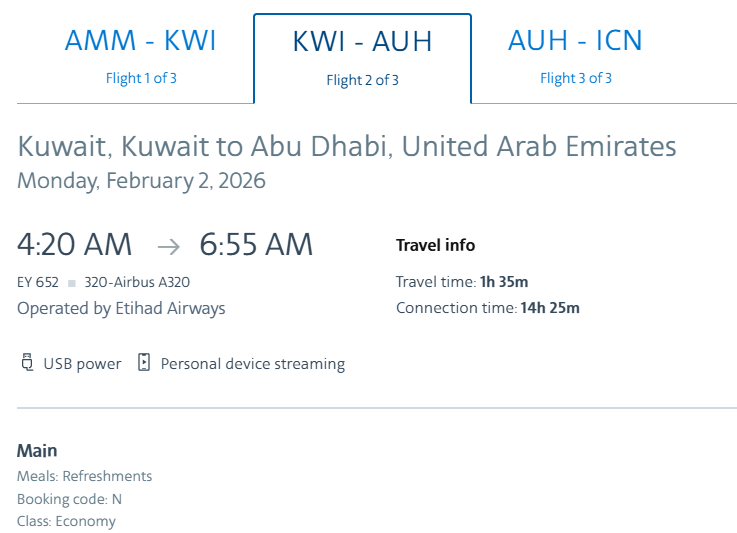Click the Monday, February 2, 2026 date
The height and width of the screenshot is (533, 737).
[141, 181]
